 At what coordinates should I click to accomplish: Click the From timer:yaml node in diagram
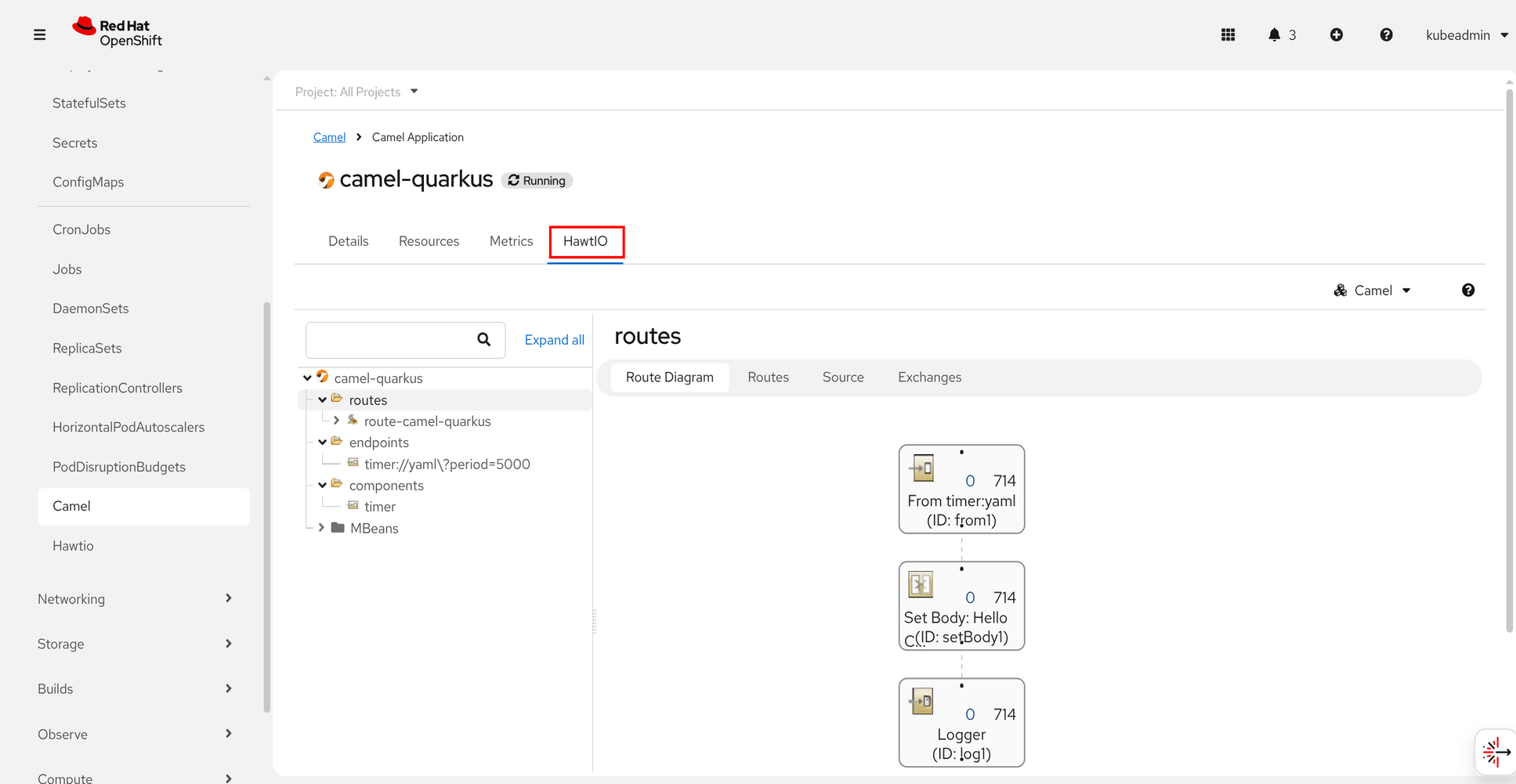[961, 490]
